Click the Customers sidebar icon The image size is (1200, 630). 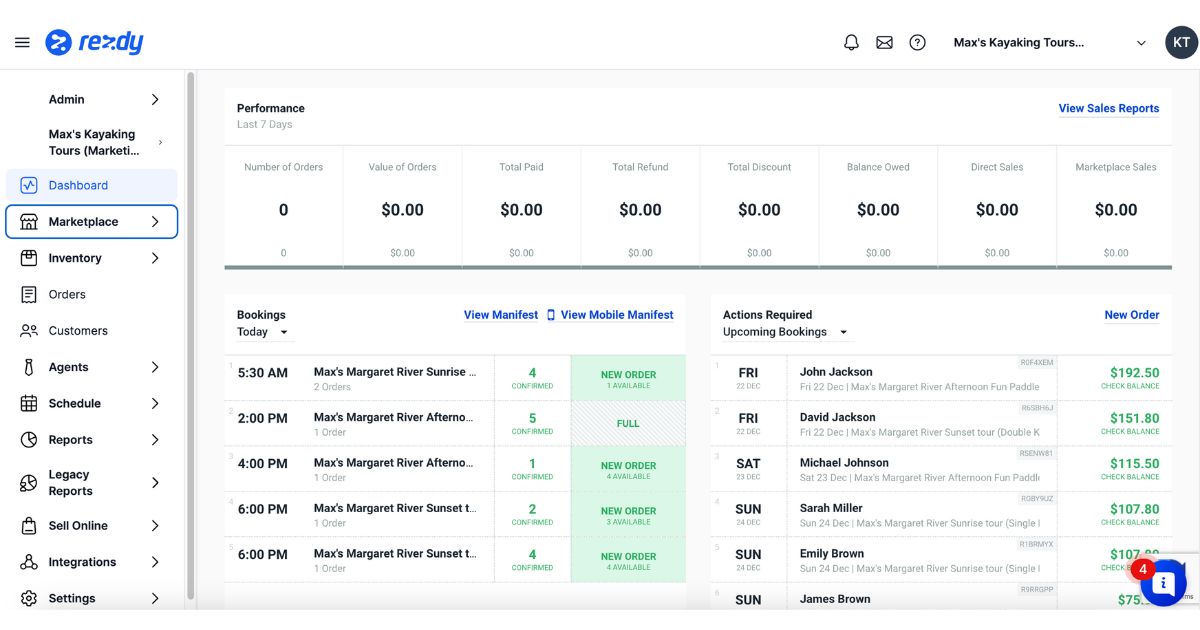tap(29, 331)
